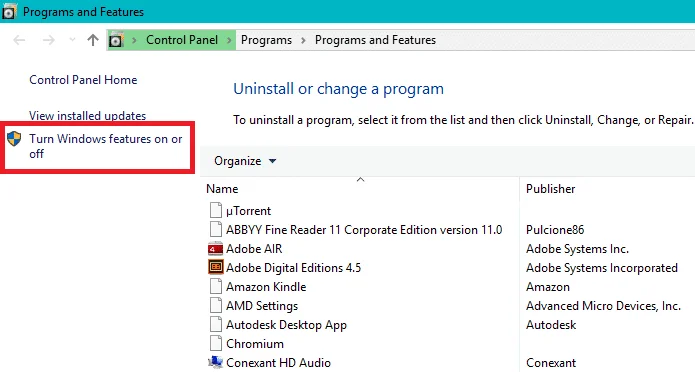Click publisher Pulcione86

click(x=555, y=230)
